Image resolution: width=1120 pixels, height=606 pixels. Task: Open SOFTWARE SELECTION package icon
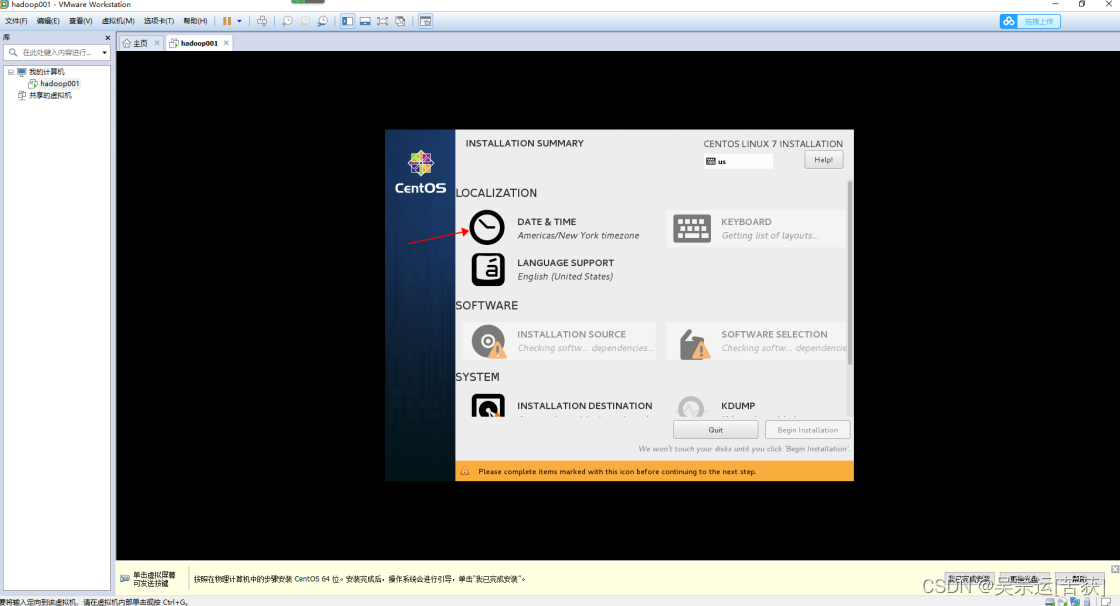click(x=695, y=344)
